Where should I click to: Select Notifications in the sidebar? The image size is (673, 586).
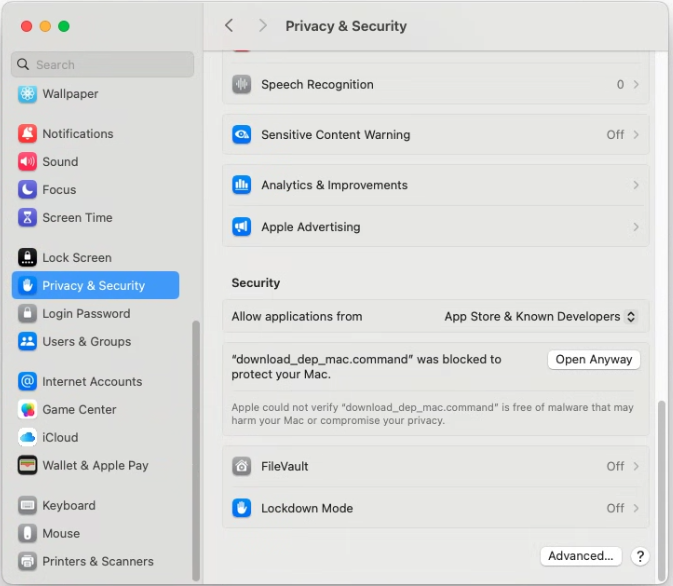tap(95, 134)
